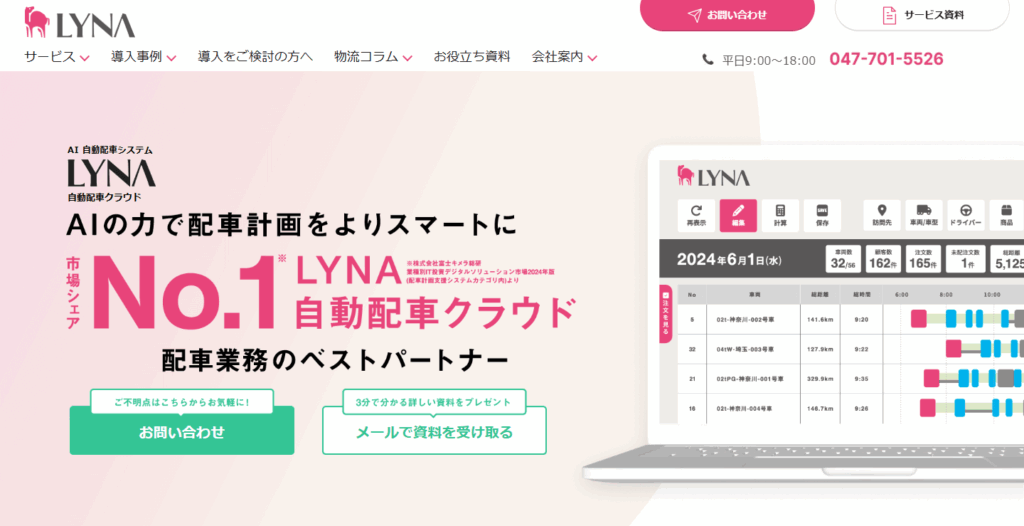Click the 車両/車型 truck icon
Screen dimensions: 1024x526
coord(923,210)
